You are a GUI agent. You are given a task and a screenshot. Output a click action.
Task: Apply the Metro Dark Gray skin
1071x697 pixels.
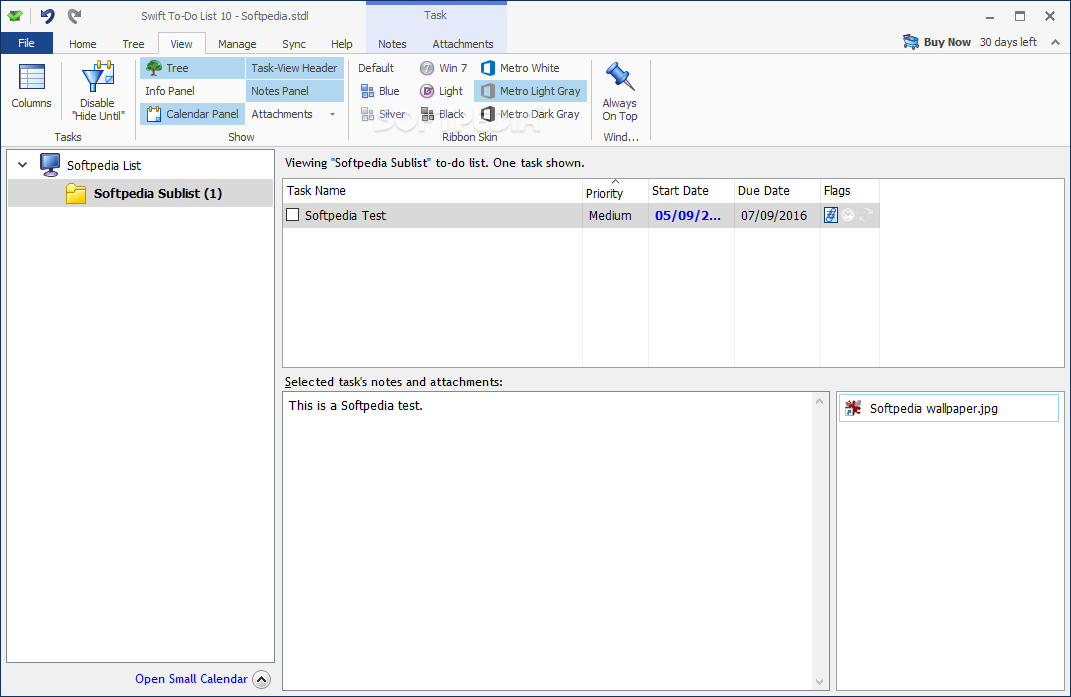point(530,114)
